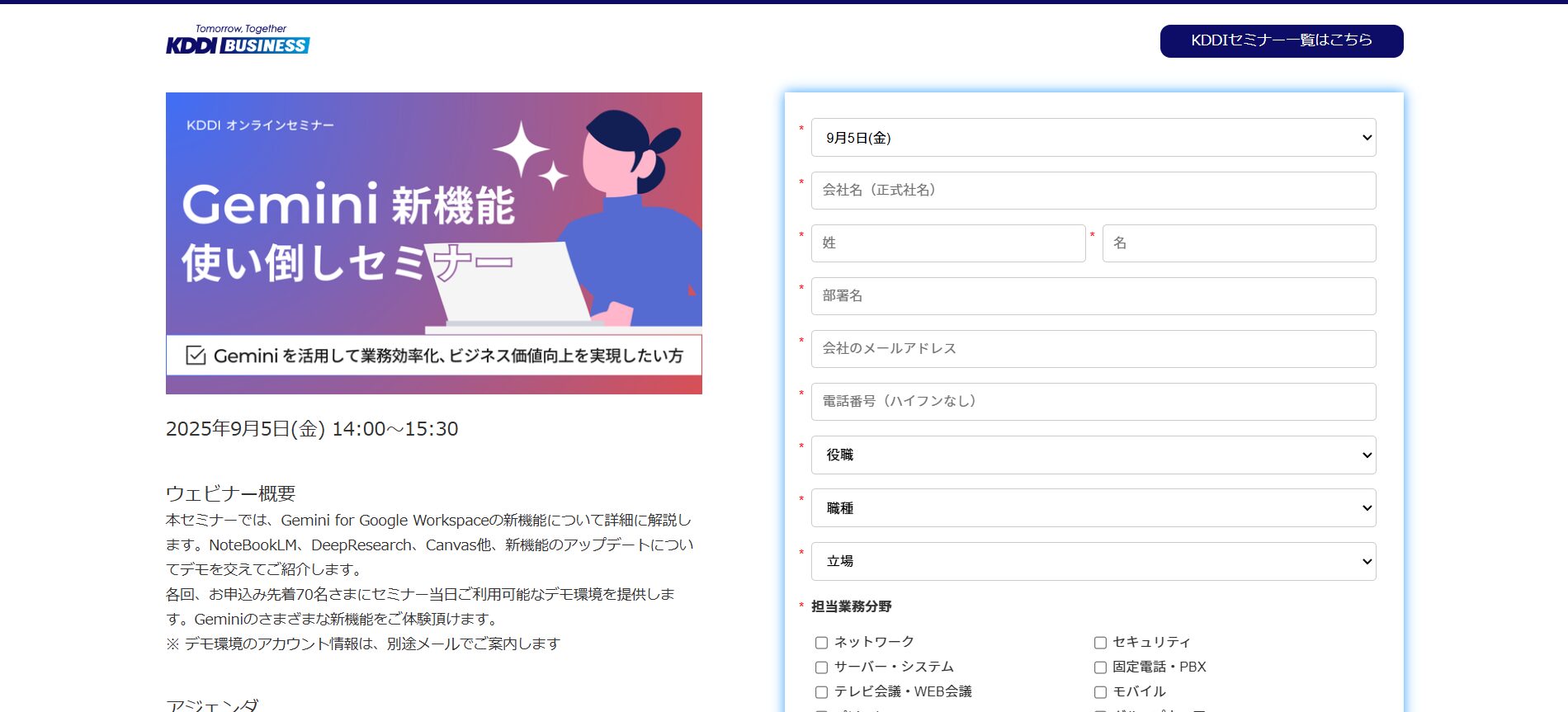
Task: Open the 9月5日(金) date dropdown
Action: tap(1093, 138)
